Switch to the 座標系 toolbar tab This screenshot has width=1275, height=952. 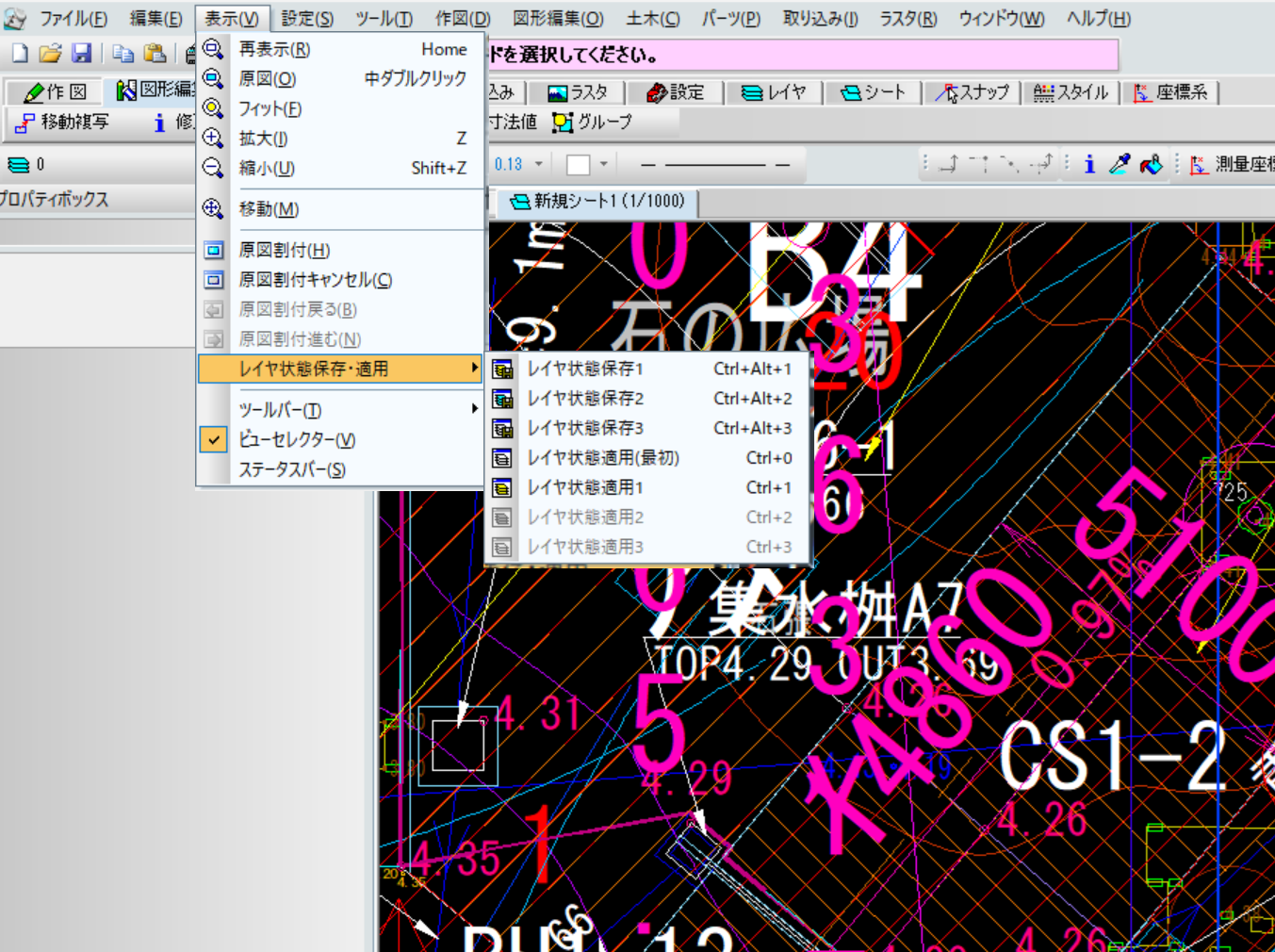point(1170,92)
